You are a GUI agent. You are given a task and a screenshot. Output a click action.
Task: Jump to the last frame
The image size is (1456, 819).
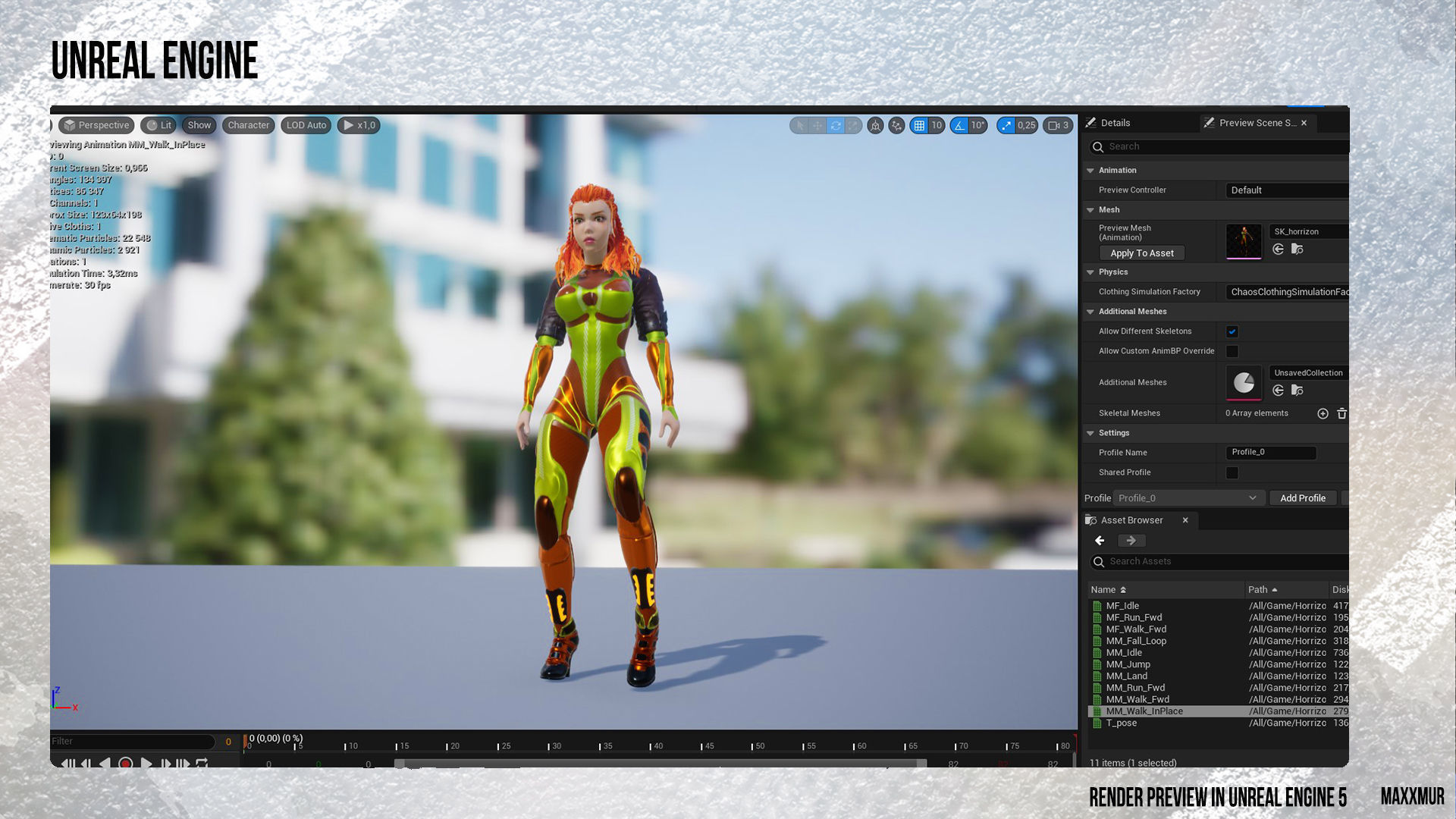[x=183, y=763]
